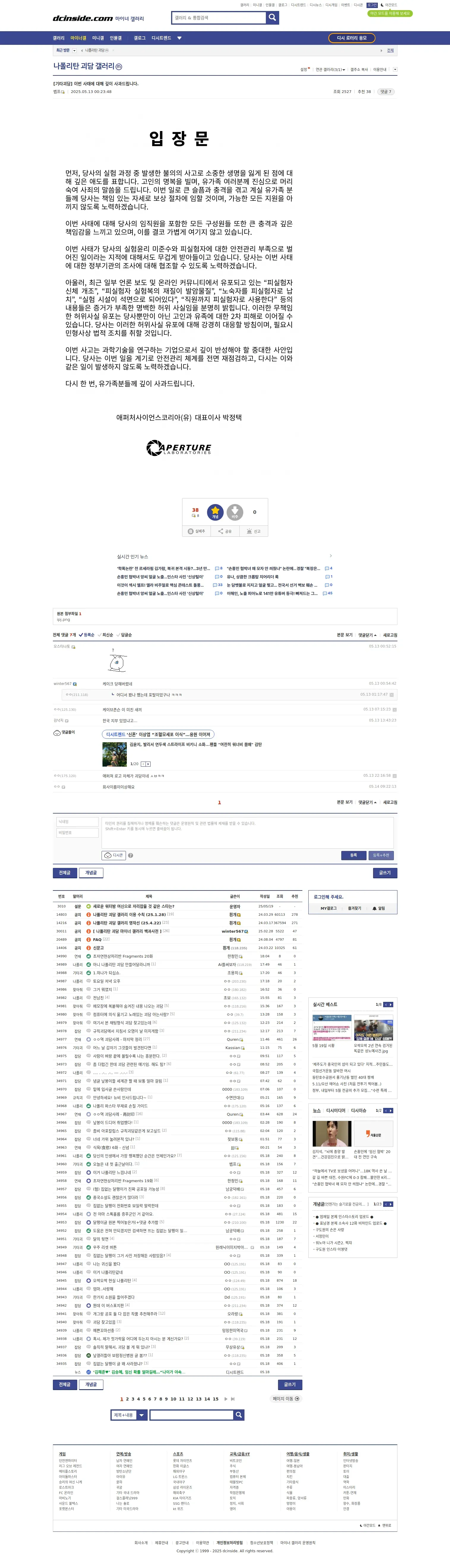Click the 등록+추천 button
Image resolution: width=450 pixels, height=1568 pixels.
click(x=380, y=855)
